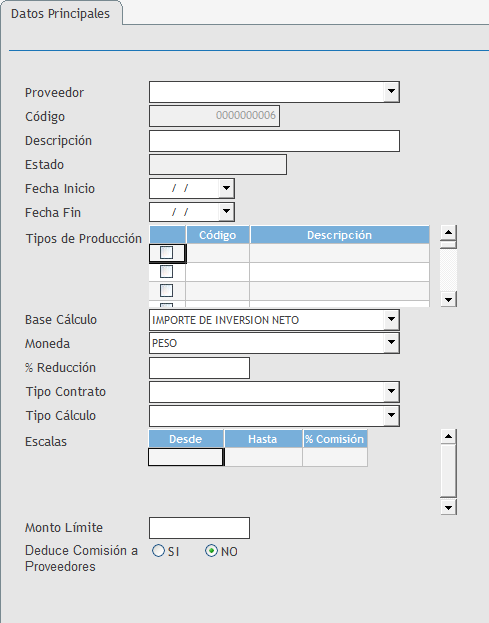Click the Desde cell in Escalas grid

pos(186,457)
